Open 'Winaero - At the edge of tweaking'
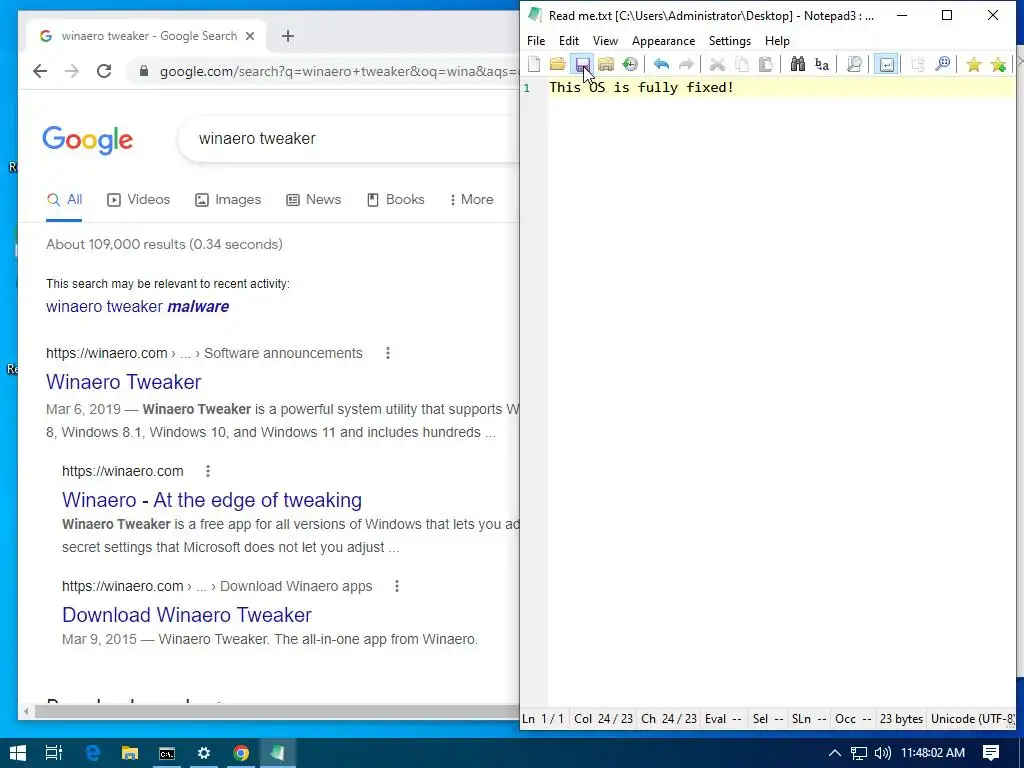Screen dimensions: 1024x768 (x=212, y=500)
